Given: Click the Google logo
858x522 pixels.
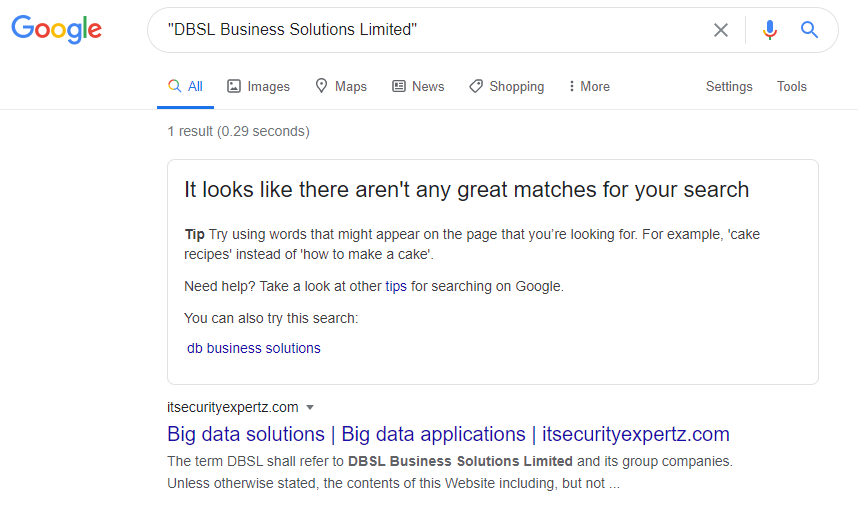Looking at the screenshot, I should tap(56, 30).
